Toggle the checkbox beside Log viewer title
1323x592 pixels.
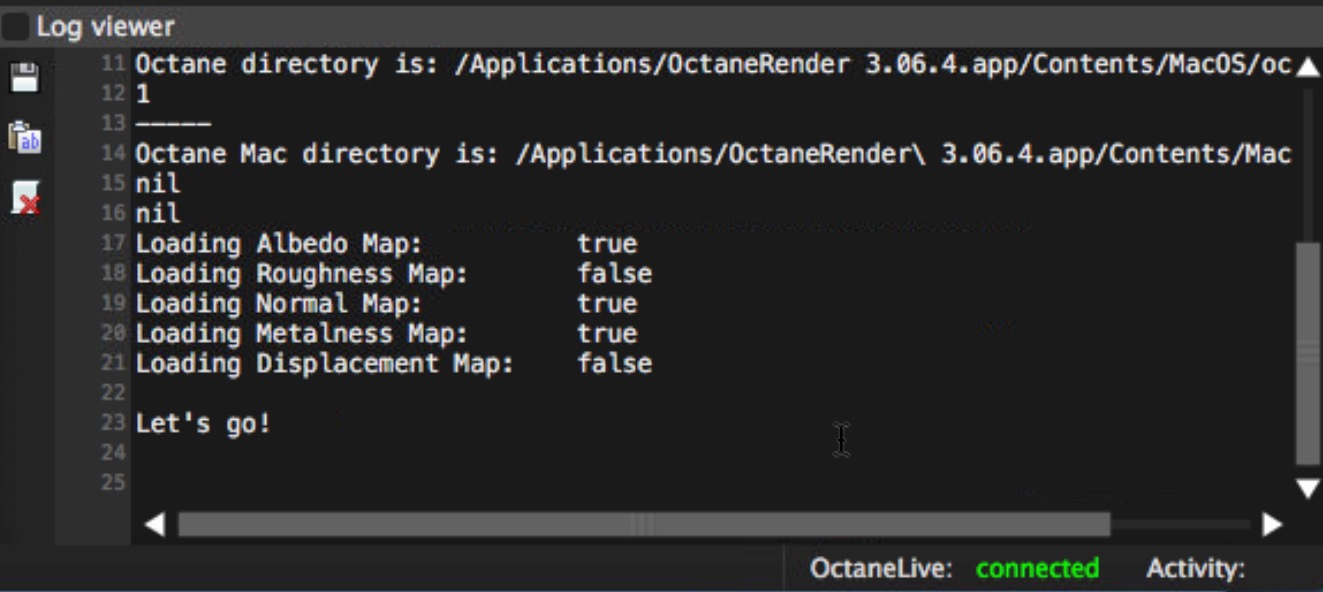pos(15,27)
